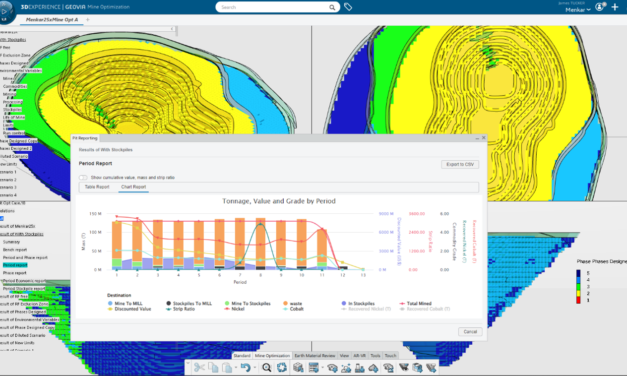Open the Standard toolbar tab

coord(242,355)
